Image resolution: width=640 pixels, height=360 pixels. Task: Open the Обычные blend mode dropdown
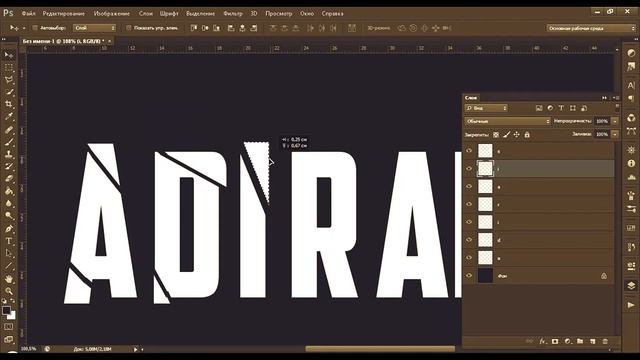508,121
